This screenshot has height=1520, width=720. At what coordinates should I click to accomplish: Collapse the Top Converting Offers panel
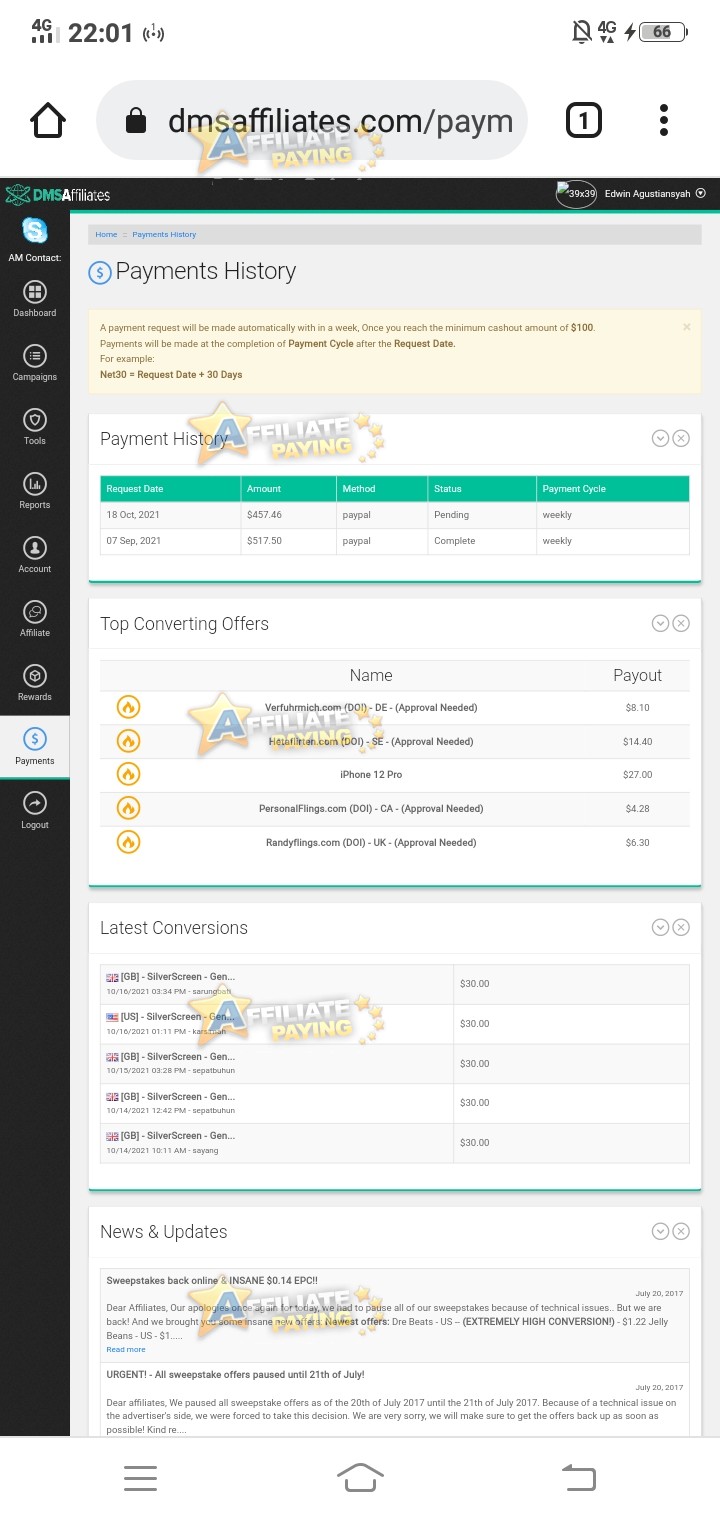coord(660,623)
